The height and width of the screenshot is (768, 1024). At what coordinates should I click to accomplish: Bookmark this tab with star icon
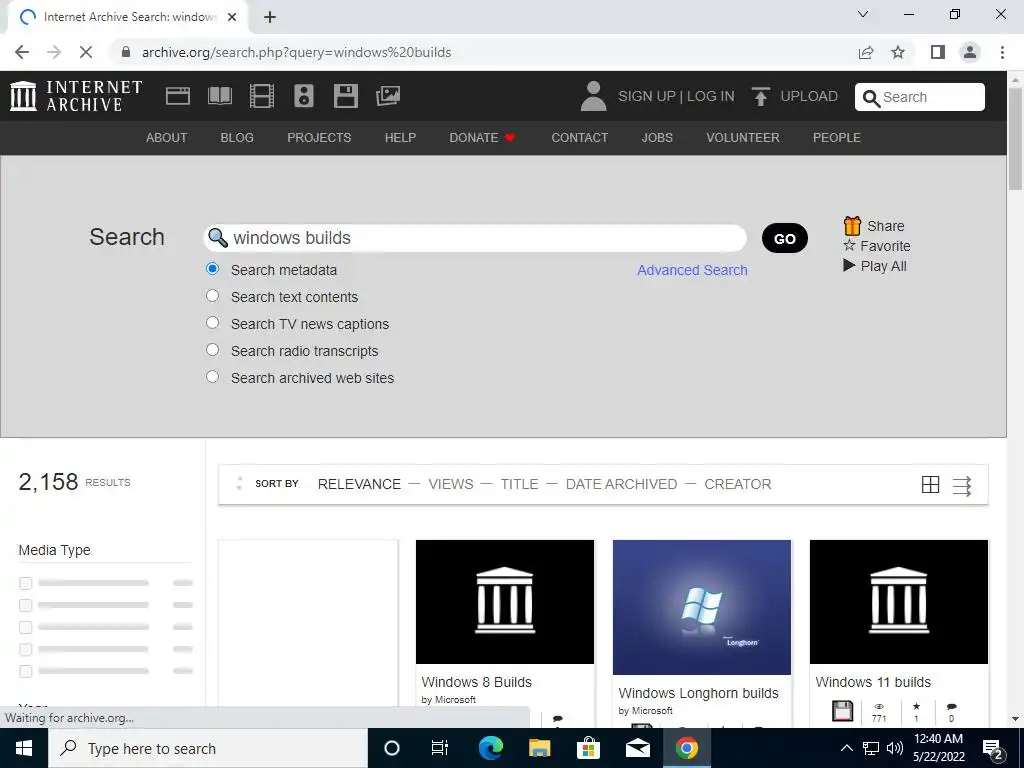(898, 52)
